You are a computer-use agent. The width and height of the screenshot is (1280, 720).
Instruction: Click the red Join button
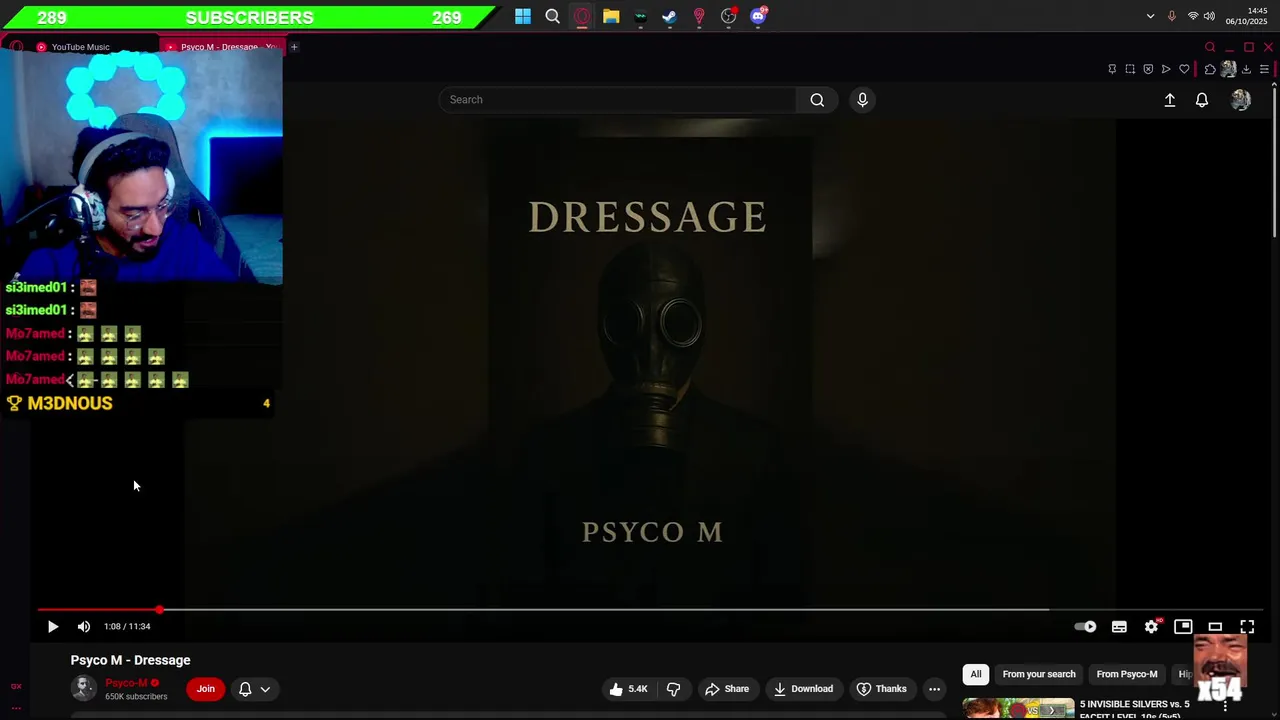206,689
